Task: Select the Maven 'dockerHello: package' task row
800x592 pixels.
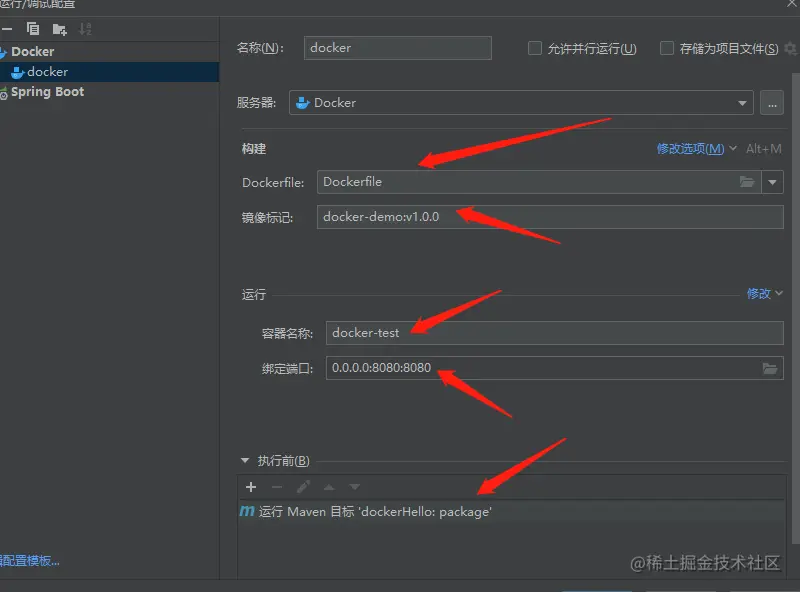Action: coord(511,512)
